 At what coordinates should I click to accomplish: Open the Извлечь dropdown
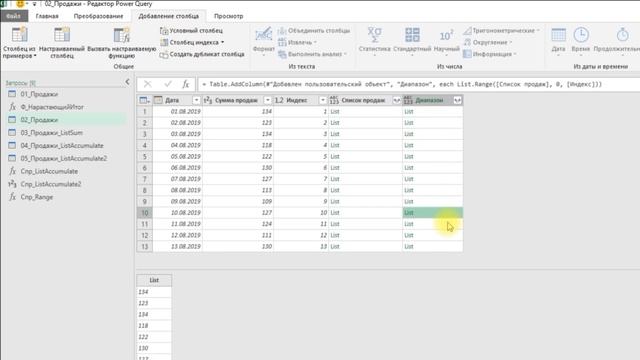pyautogui.click(x=298, y=42)
